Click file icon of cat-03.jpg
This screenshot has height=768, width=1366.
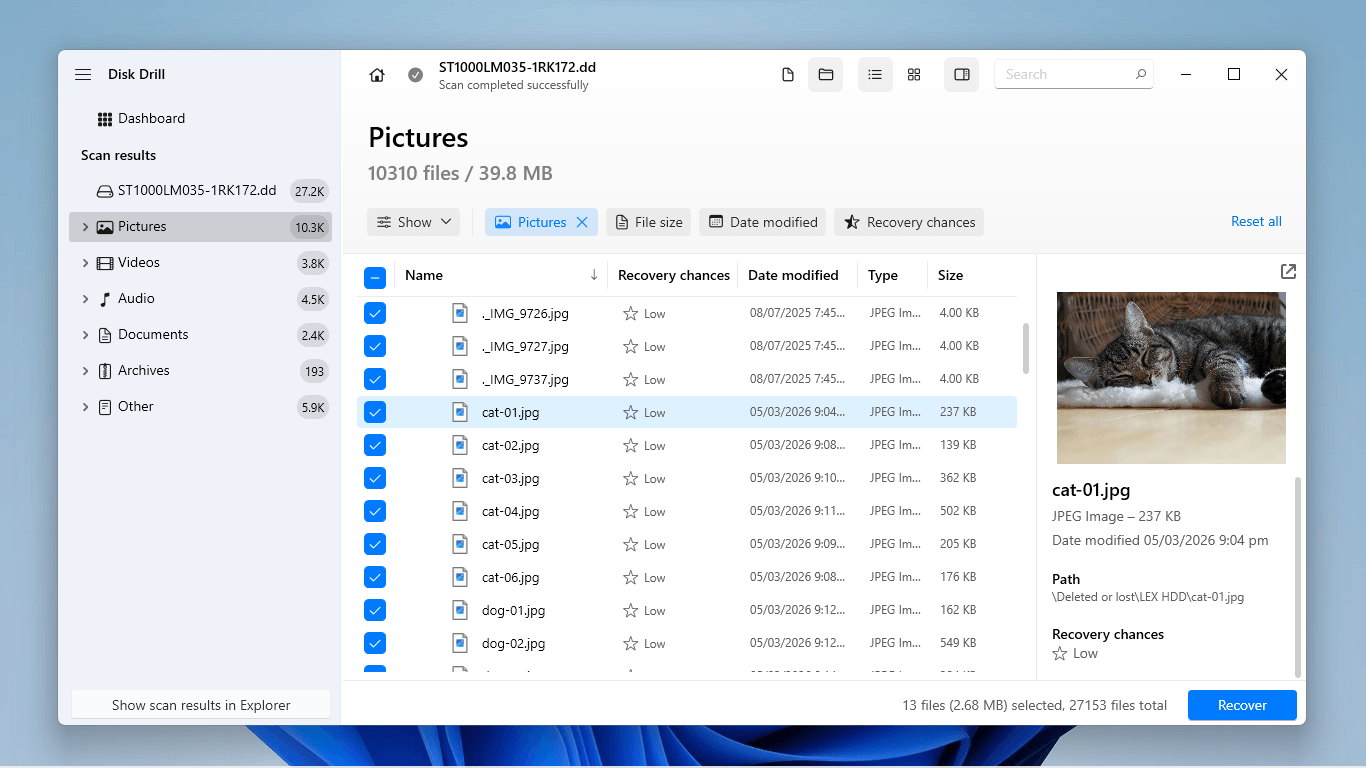(x=460, y=478)
